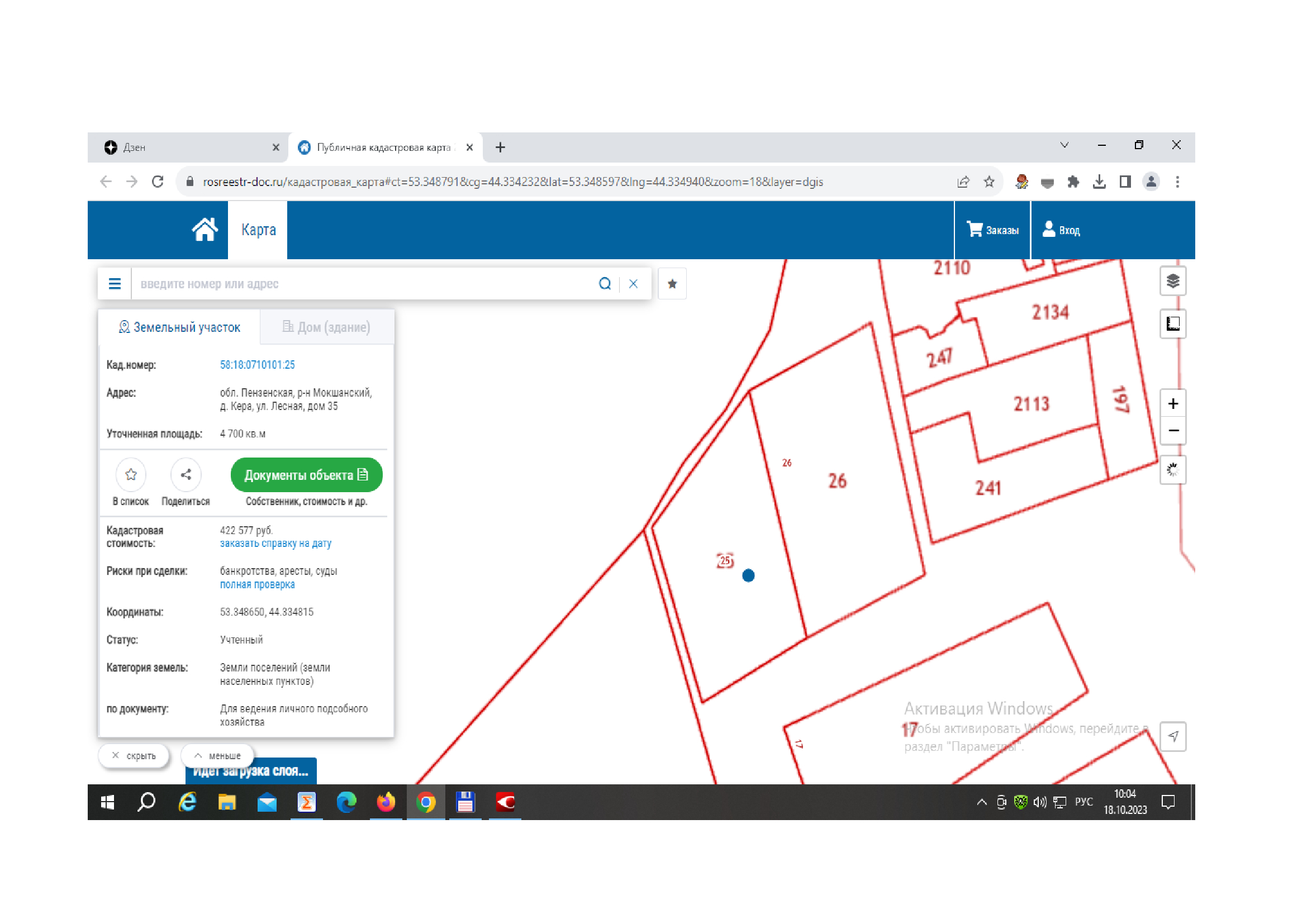
Task: Click the address bar URL
Action: tap(512, 182)
